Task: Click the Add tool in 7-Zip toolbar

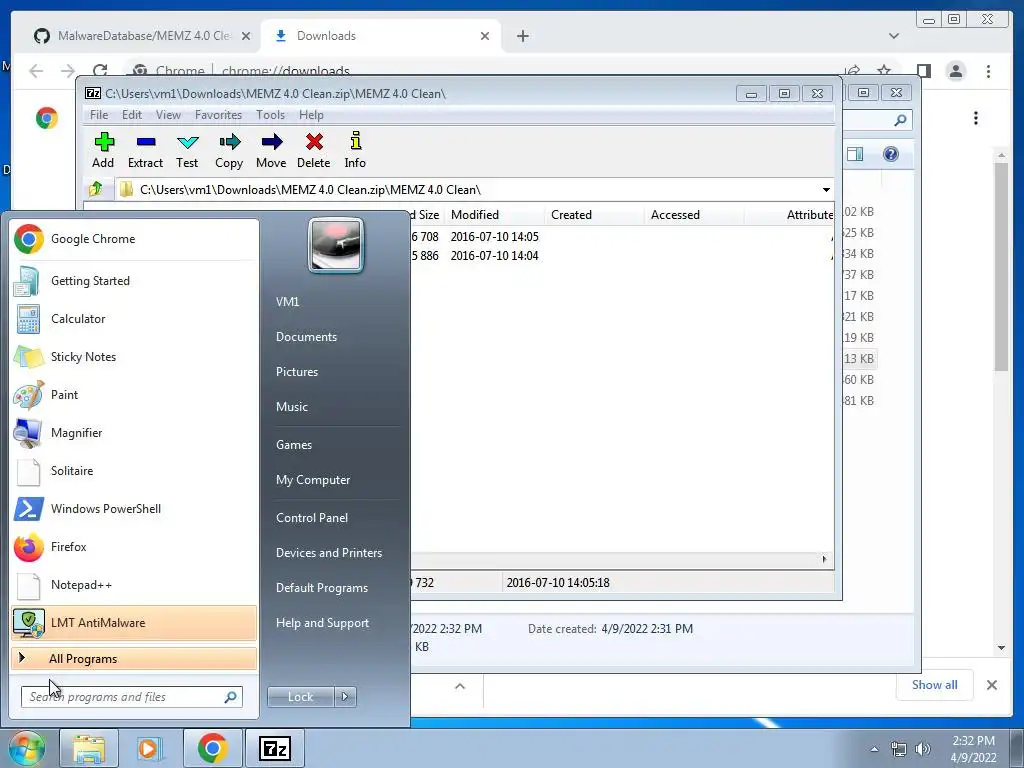Action: coord(103,150)
